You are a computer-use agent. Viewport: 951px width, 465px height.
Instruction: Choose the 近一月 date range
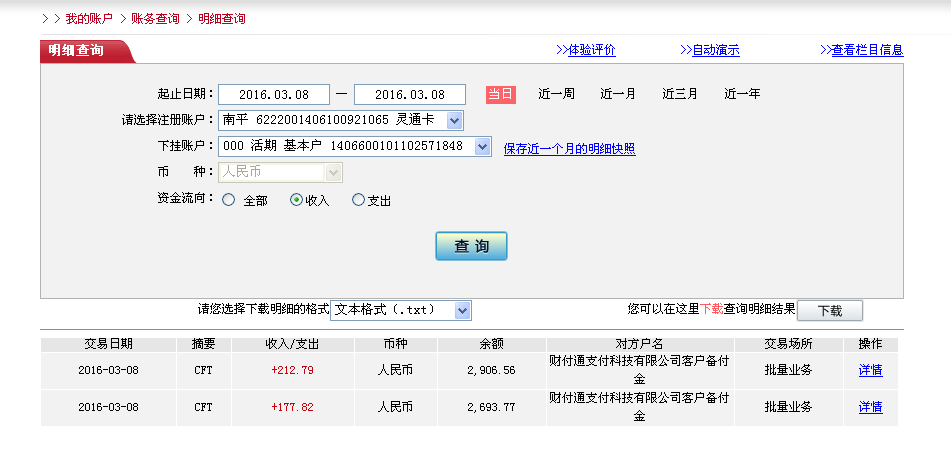click(618, 94)
